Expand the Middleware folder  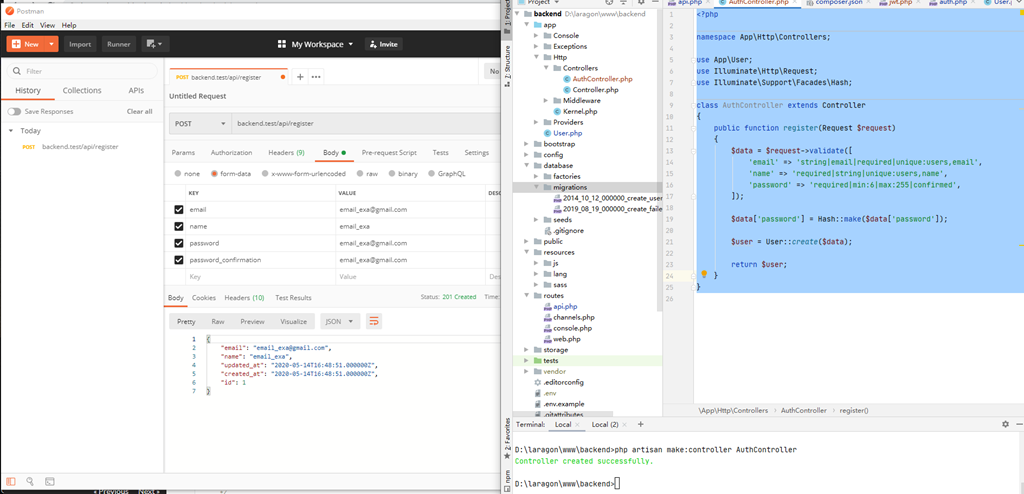coord(547,101)
